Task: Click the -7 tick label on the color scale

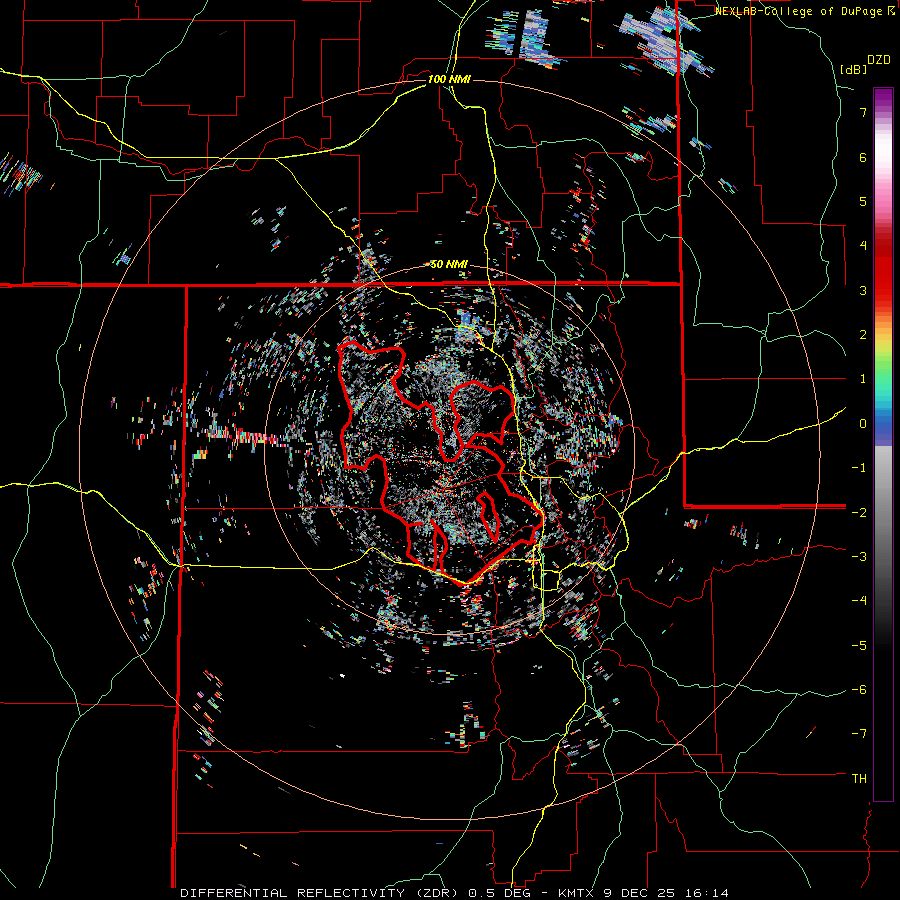Action: 859,734
